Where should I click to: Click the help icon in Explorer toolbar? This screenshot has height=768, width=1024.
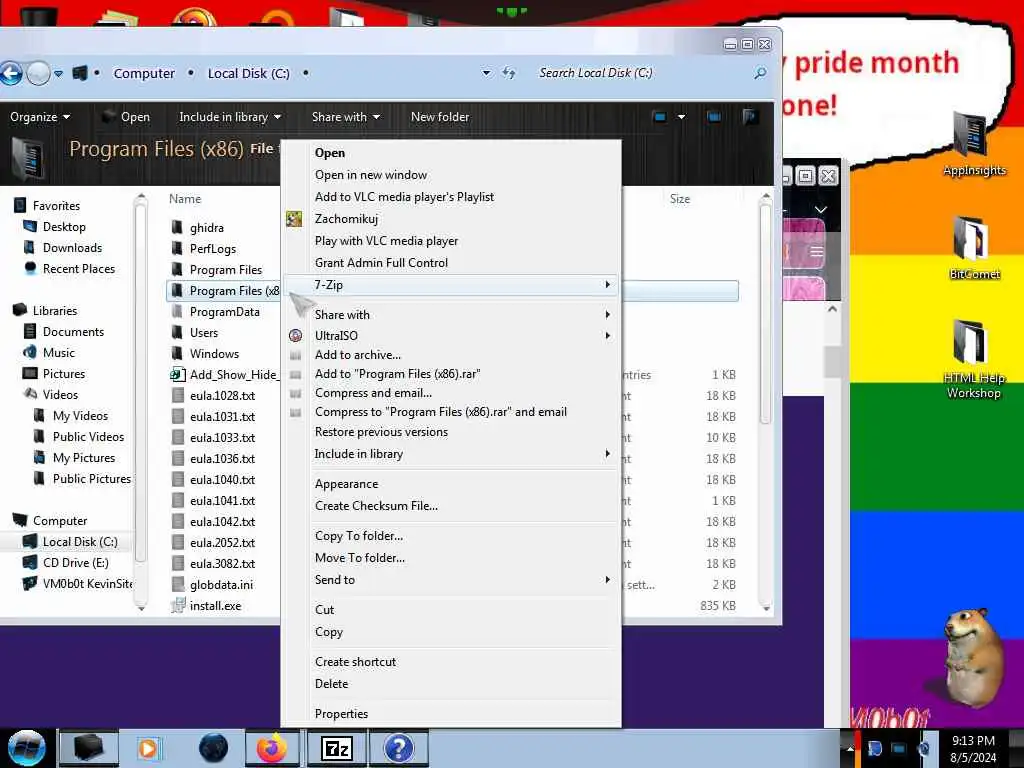(x=750, y=117)
